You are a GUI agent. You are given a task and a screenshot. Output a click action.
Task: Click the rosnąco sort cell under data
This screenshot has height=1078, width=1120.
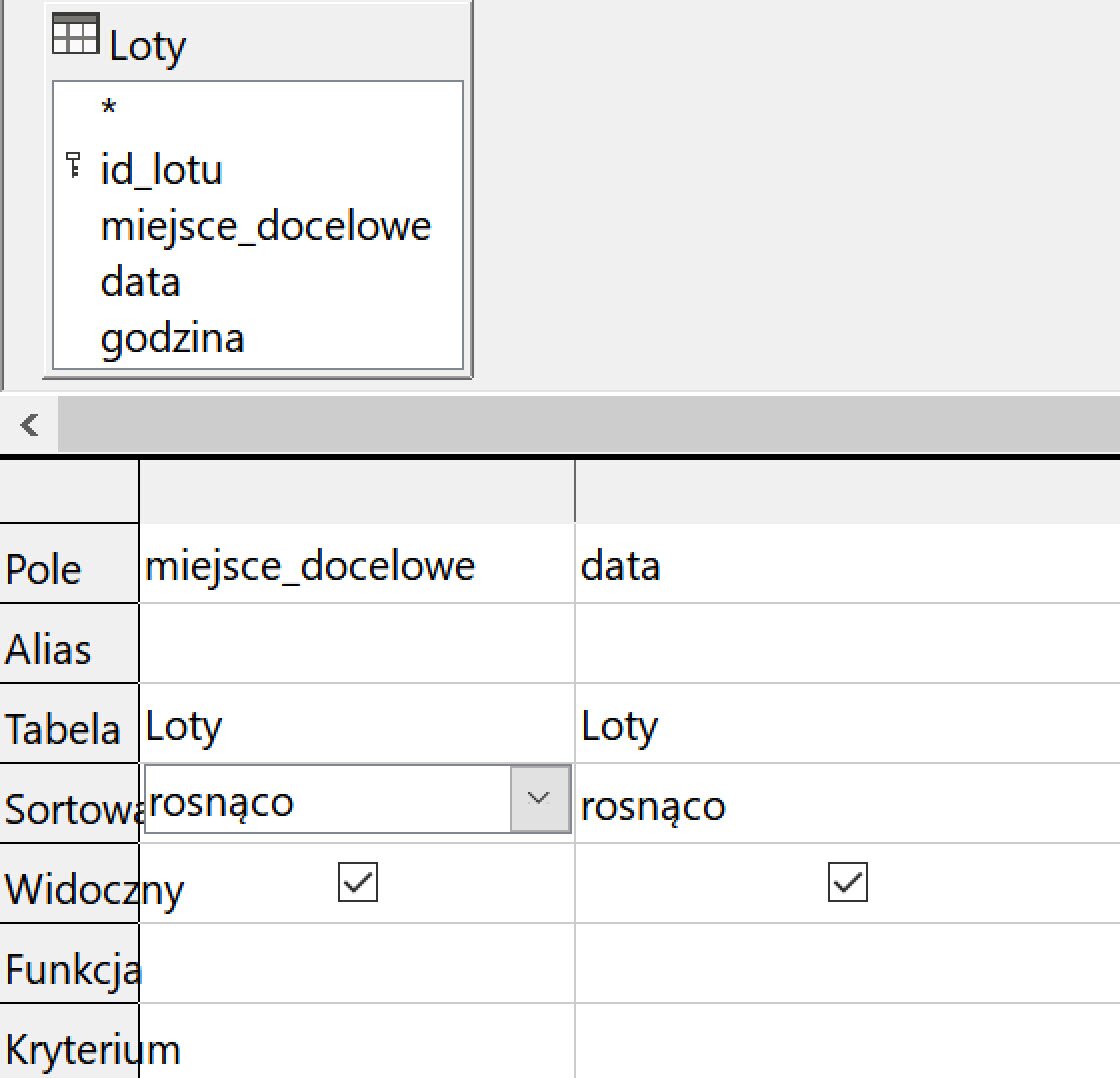846,805
